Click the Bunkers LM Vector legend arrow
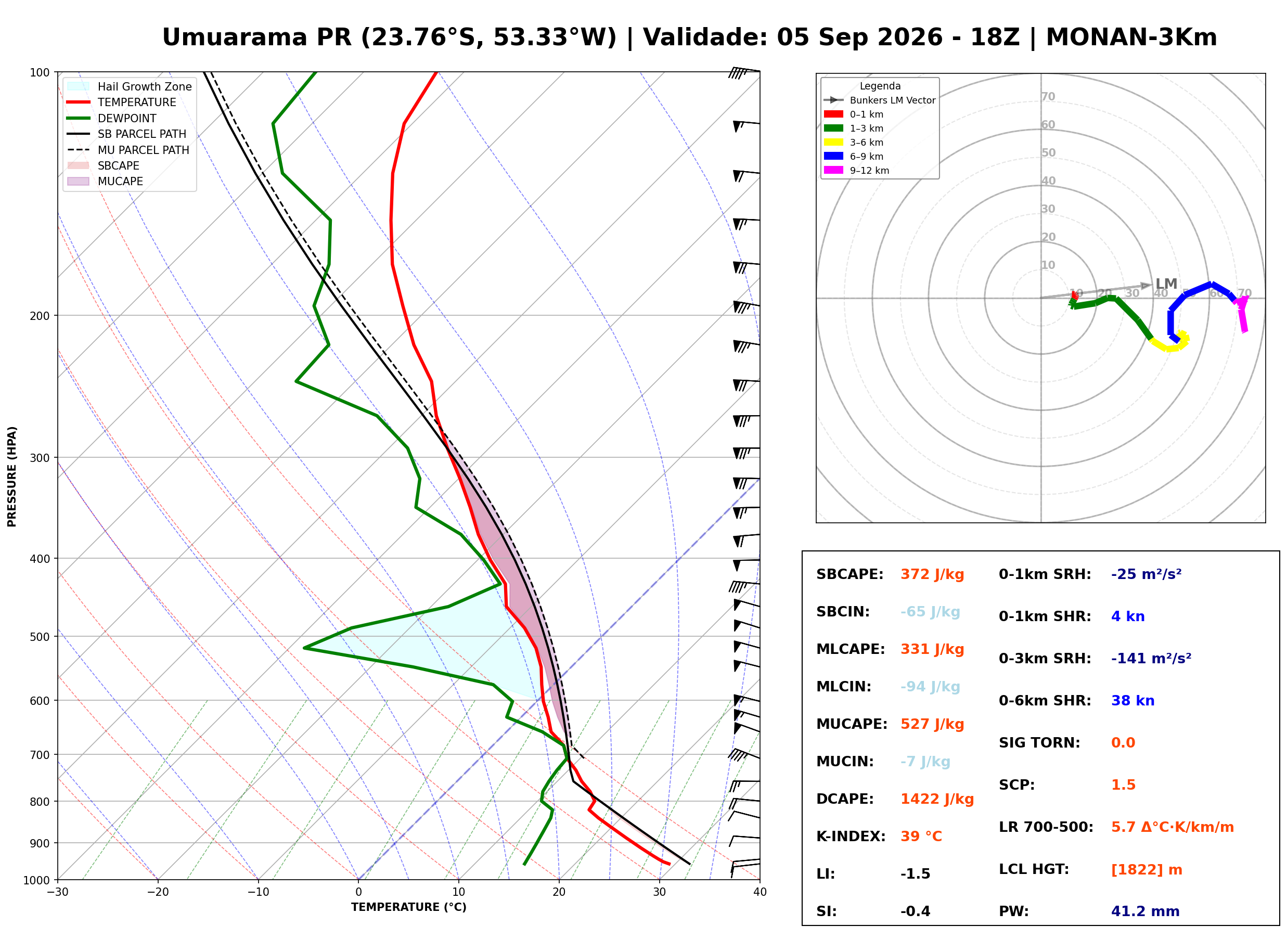 (x=833, y=100)
